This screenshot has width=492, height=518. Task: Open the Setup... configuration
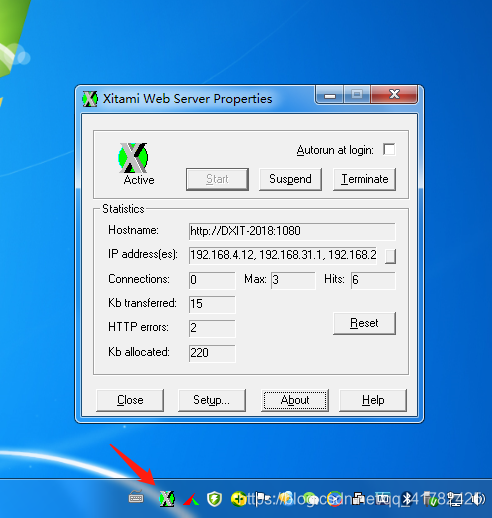click(x=212, y=400)
